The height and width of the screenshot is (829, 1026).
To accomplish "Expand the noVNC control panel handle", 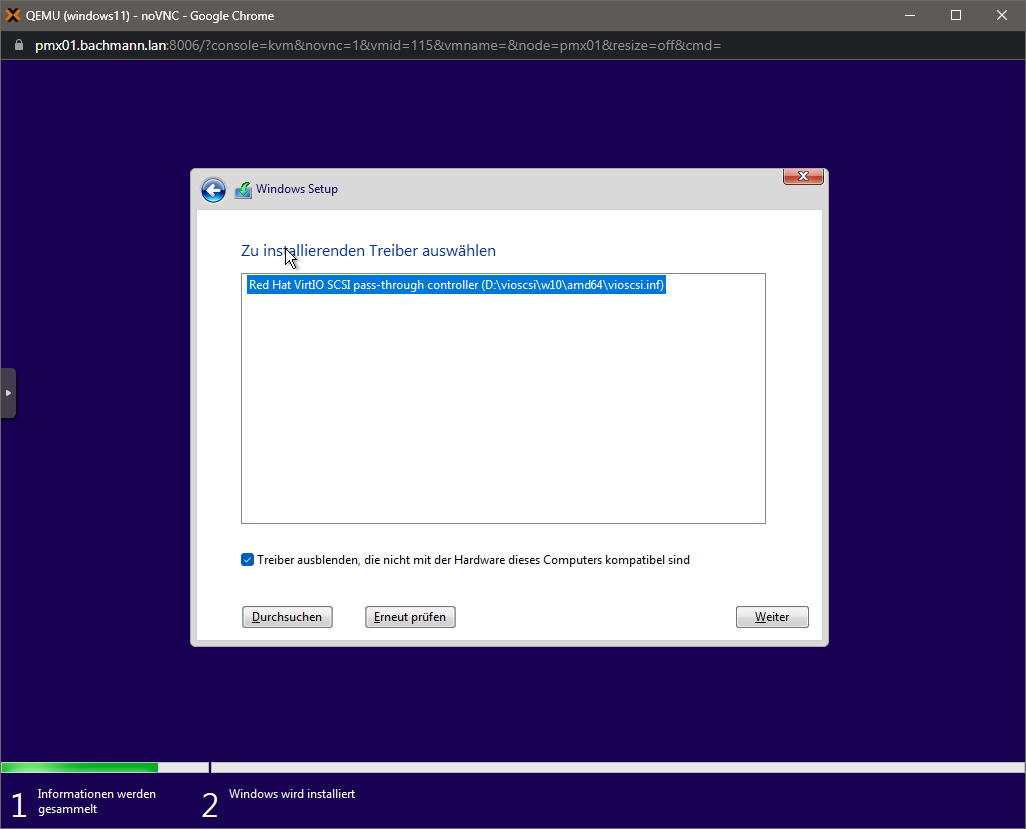I will tap(8, 393).
